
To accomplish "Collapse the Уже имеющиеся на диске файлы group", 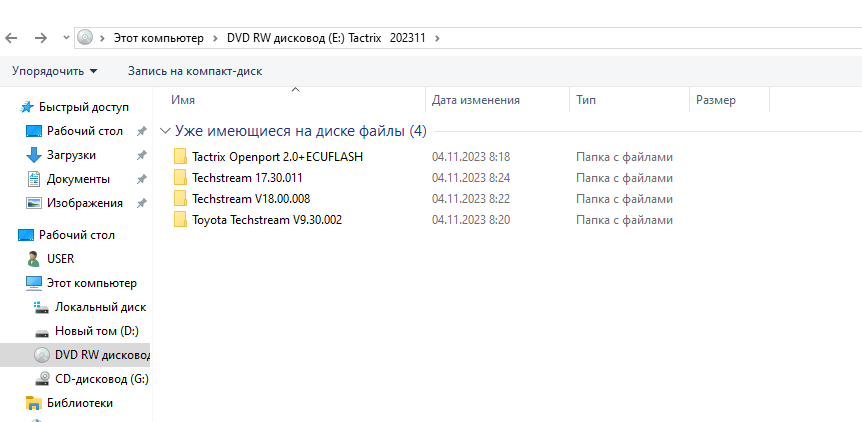I will click(x=165, y=131).
